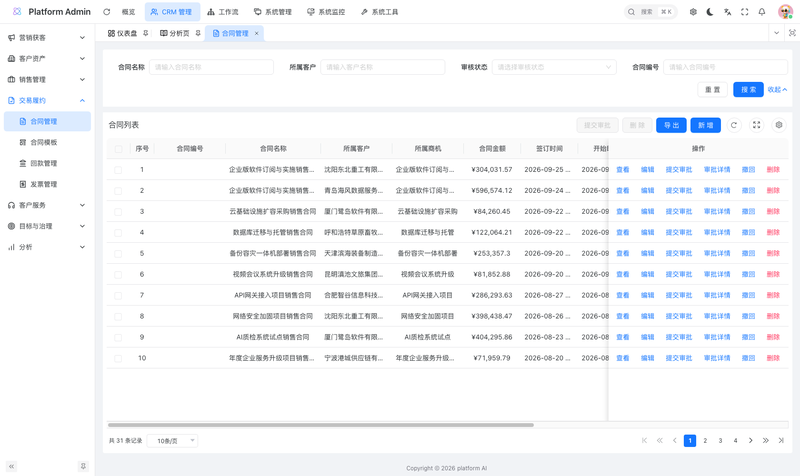The image size is (800, 476).
Task: Maximize the contract table fullscreen icon
Action: point(757,125)
